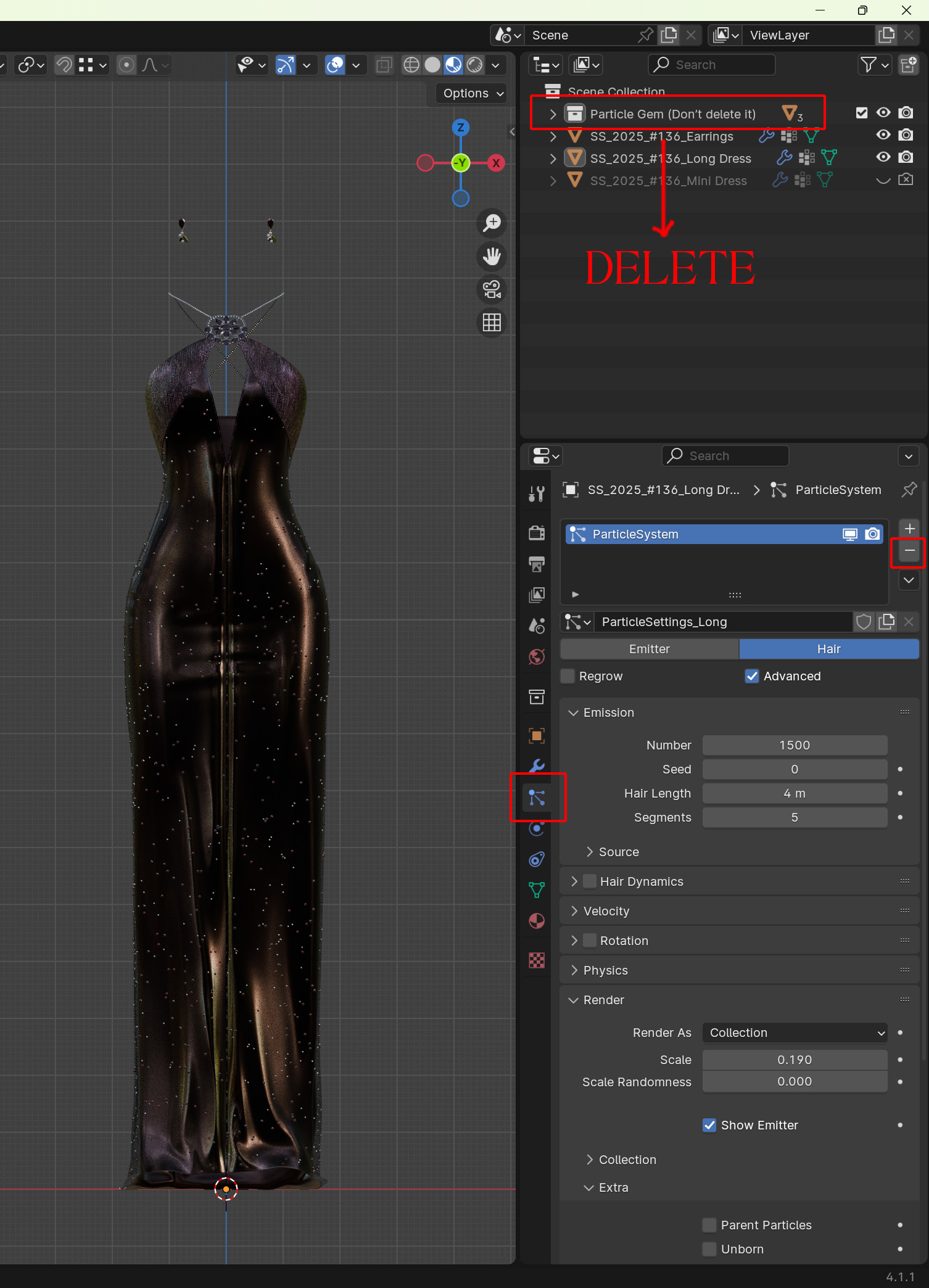929x1288 pixels.
Task: Click the Hair Length value field
Action: coord(795,793)
